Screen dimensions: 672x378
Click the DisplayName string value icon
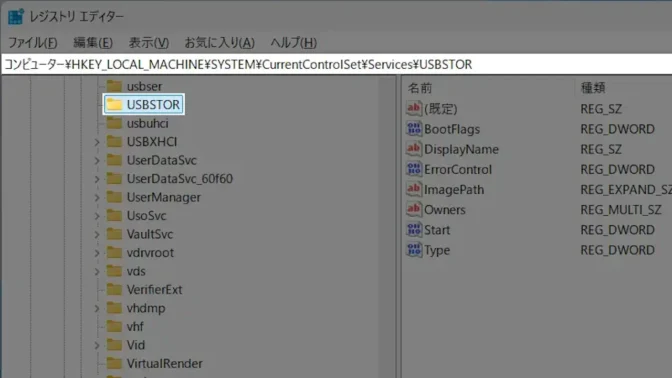click(414, 149)
